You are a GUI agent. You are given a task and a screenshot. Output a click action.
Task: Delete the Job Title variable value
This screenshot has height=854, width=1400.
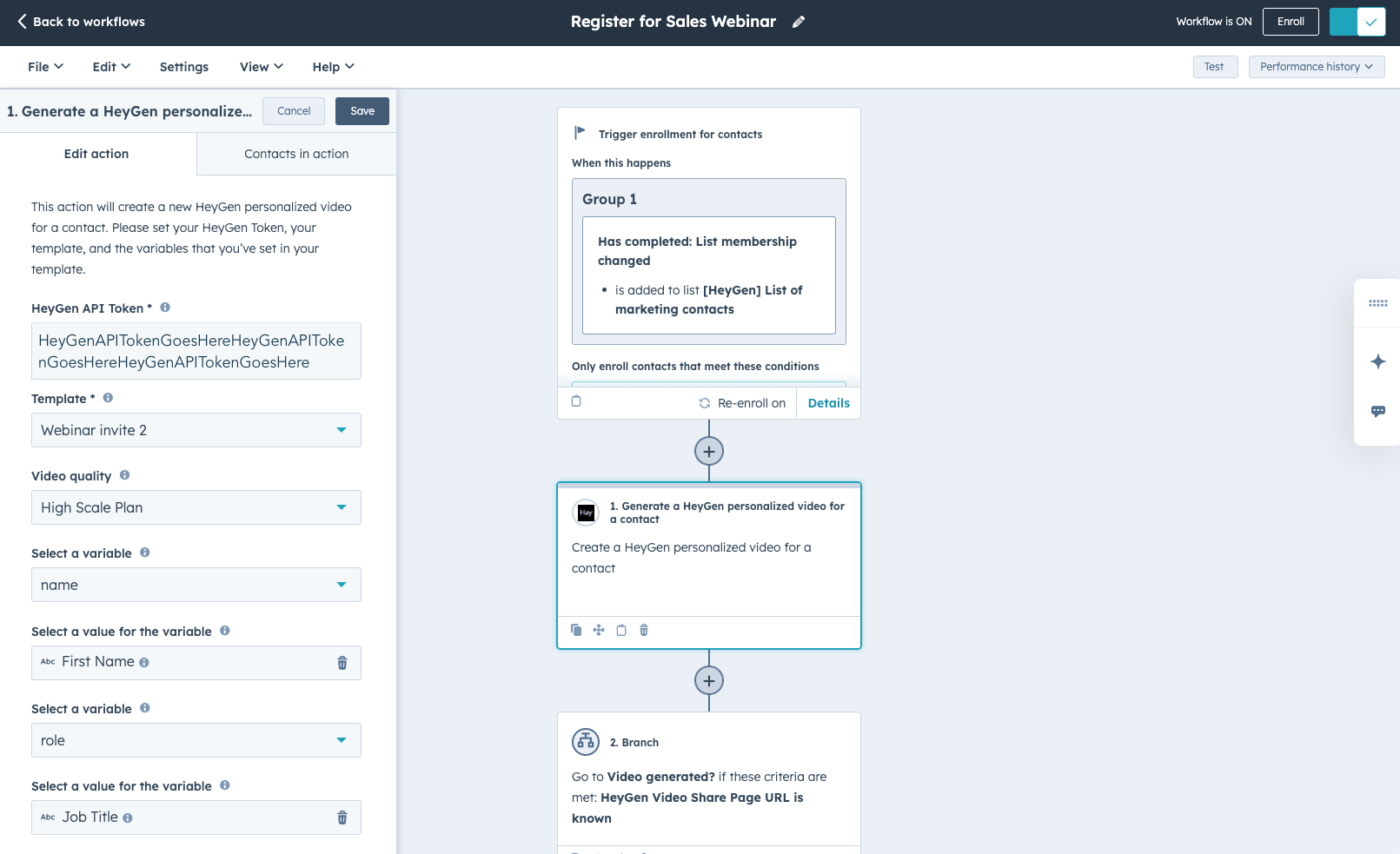(342, 818)
